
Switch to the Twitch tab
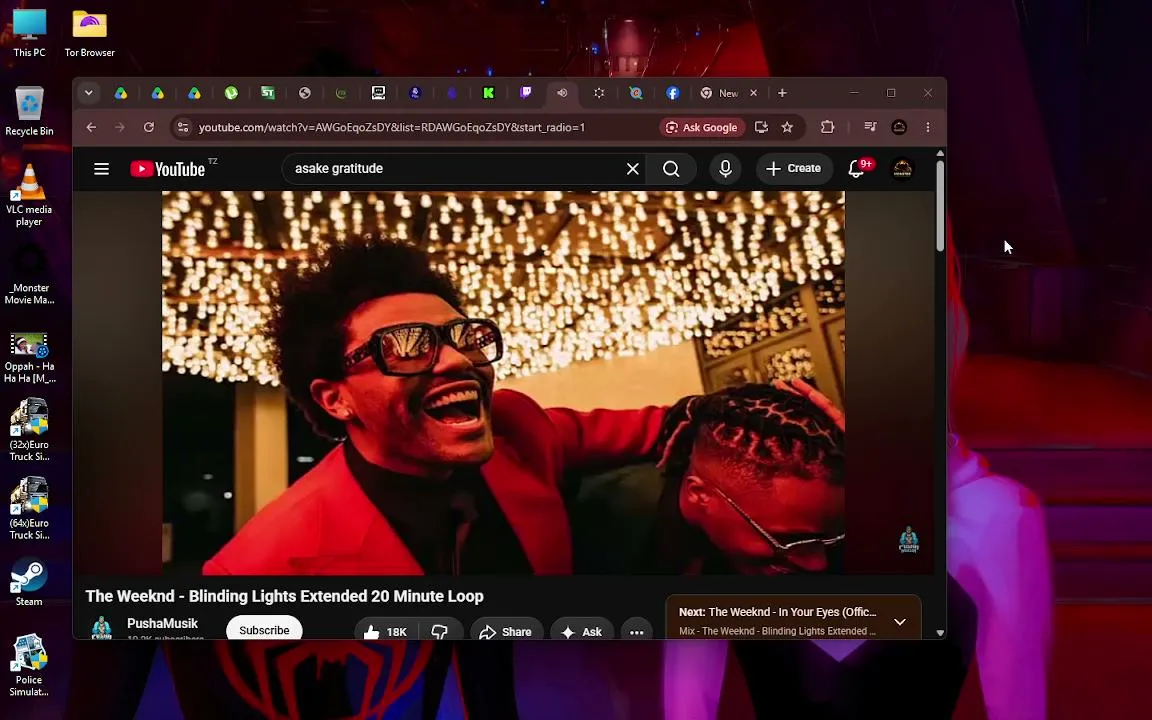point(526,93)
